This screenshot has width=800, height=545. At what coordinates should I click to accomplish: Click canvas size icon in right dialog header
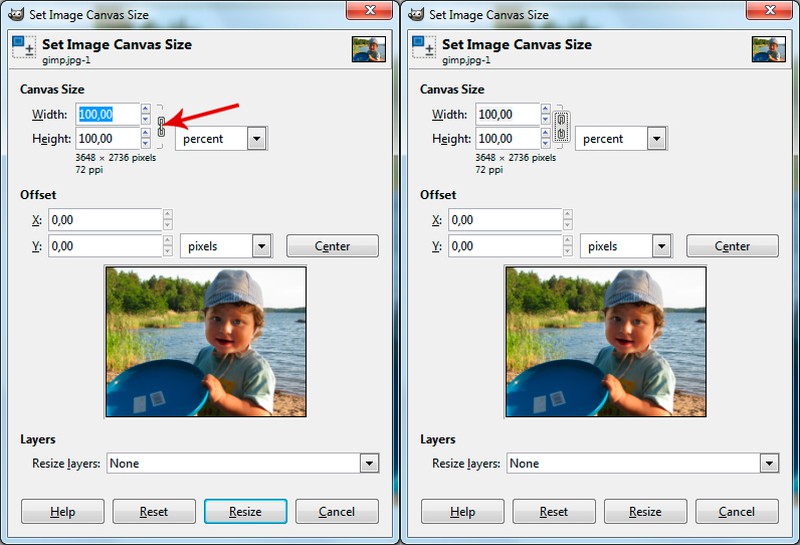tap(423, 49)
